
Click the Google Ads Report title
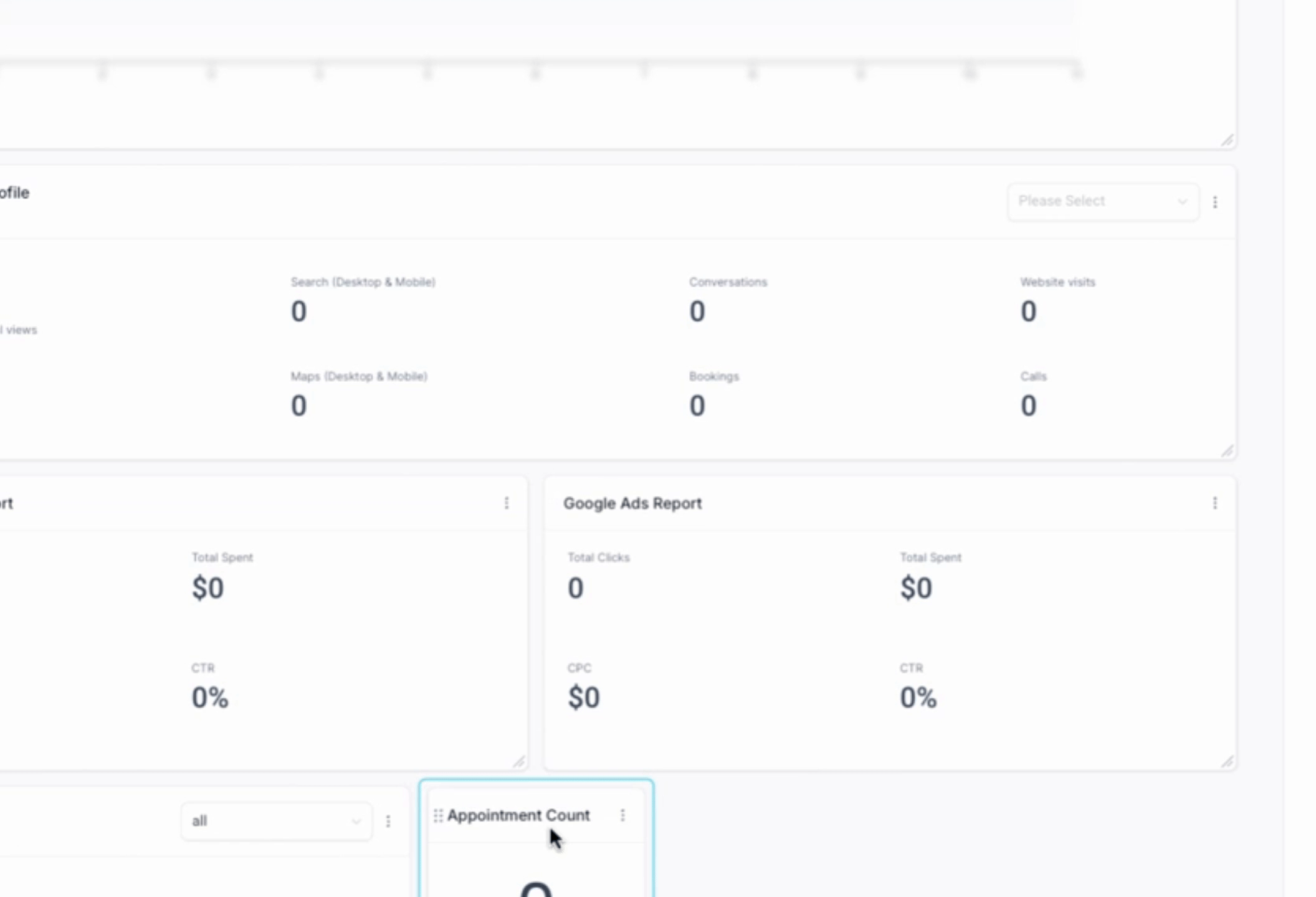click(632, 503)
